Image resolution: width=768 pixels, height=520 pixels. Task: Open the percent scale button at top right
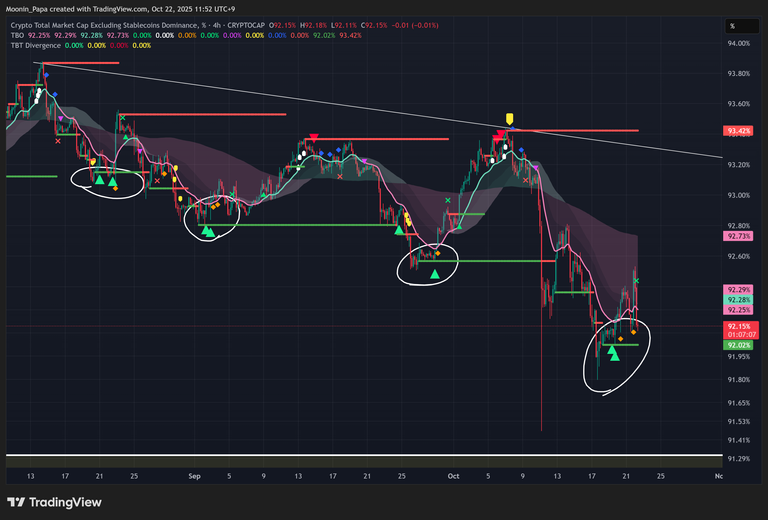tap(733, 26)
